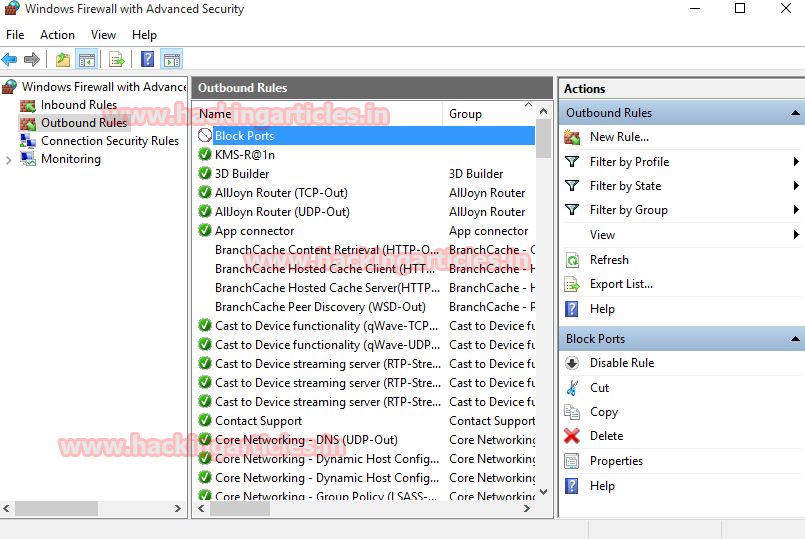The height and width of the screenshot is (539, 805).
Task: Click the Delete action
Action: pyautogui.click(x=606, y=436)
